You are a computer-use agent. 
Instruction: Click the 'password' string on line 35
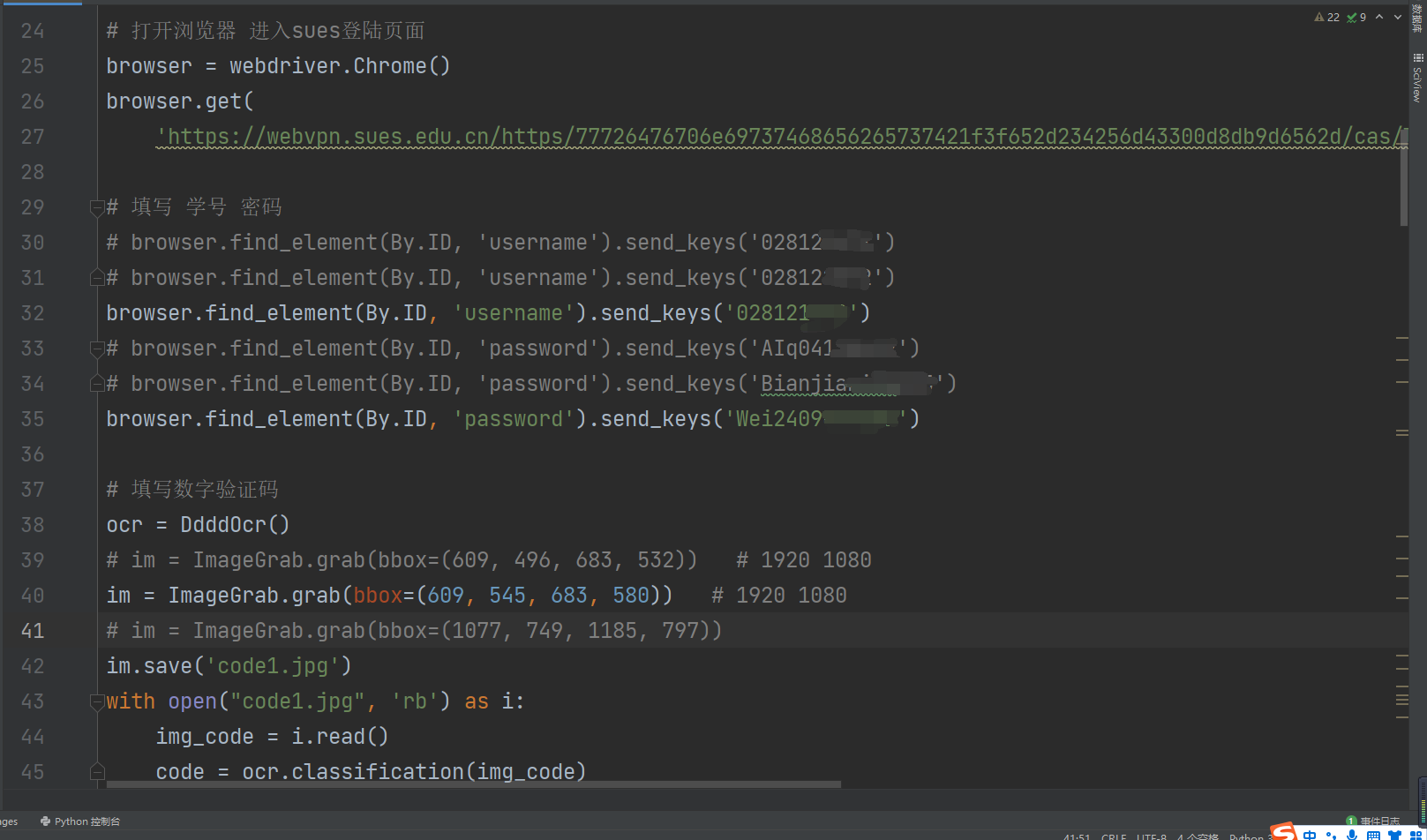tap(514, 419)
